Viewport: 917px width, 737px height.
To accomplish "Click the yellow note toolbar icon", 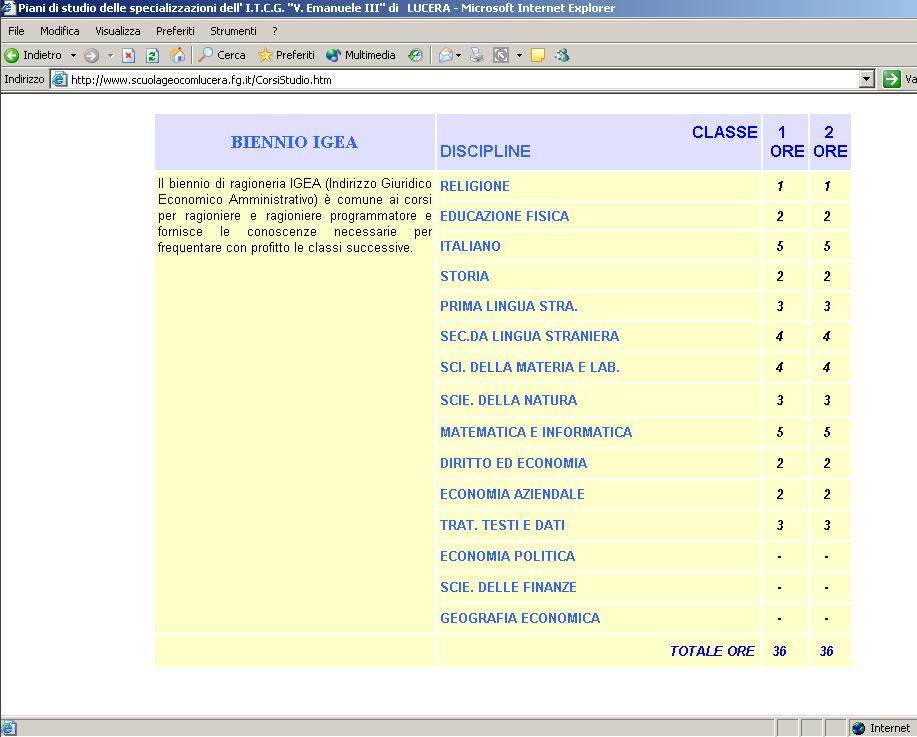I will tap(538, 55).
